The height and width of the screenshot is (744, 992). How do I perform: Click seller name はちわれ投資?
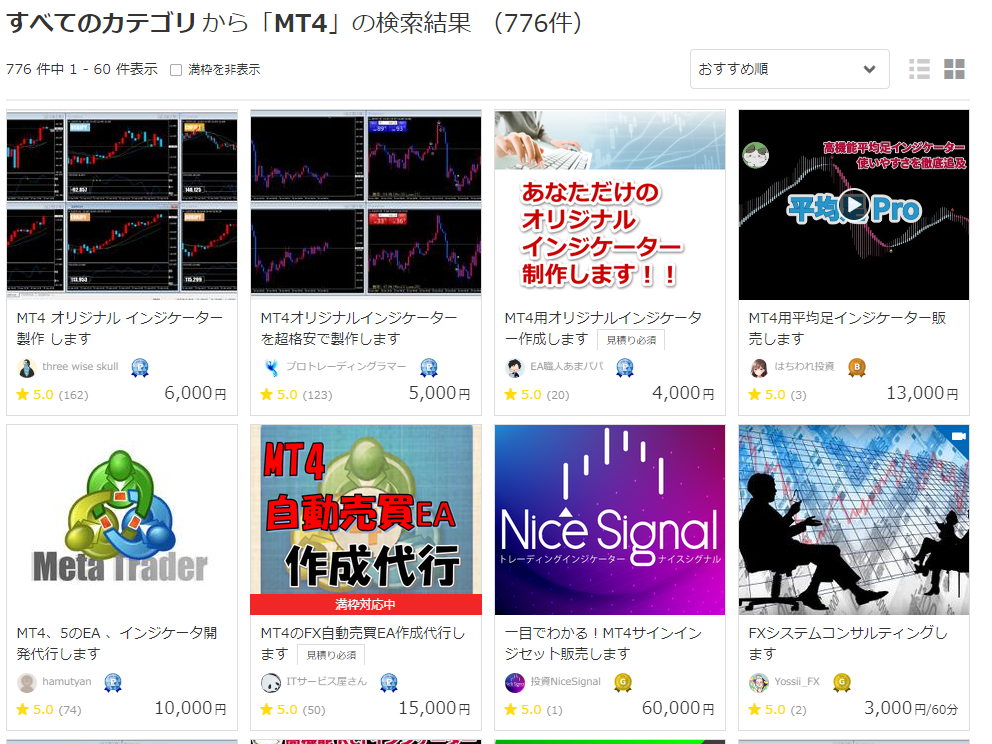point(804,366)
